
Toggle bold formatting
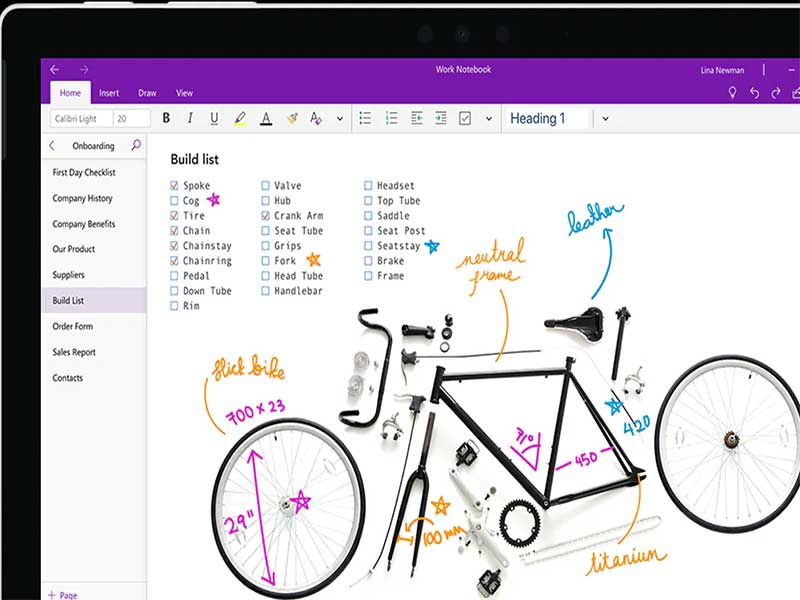pos(165,118)
